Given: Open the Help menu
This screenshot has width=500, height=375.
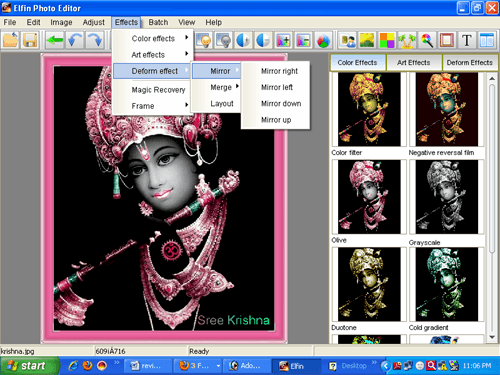Looking at the screenshot, I should pos(214,22).
